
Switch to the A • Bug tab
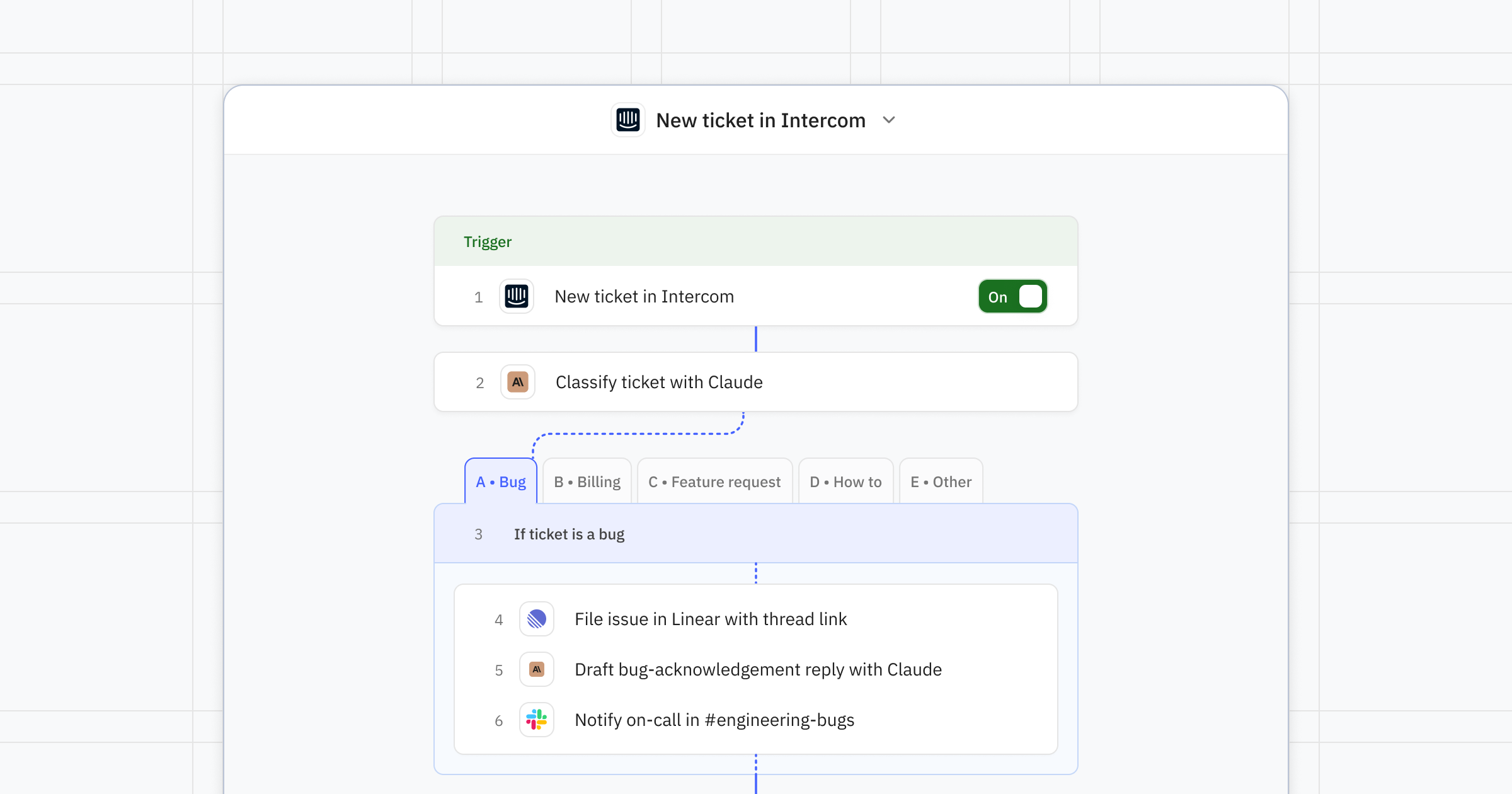coord(501,481)
